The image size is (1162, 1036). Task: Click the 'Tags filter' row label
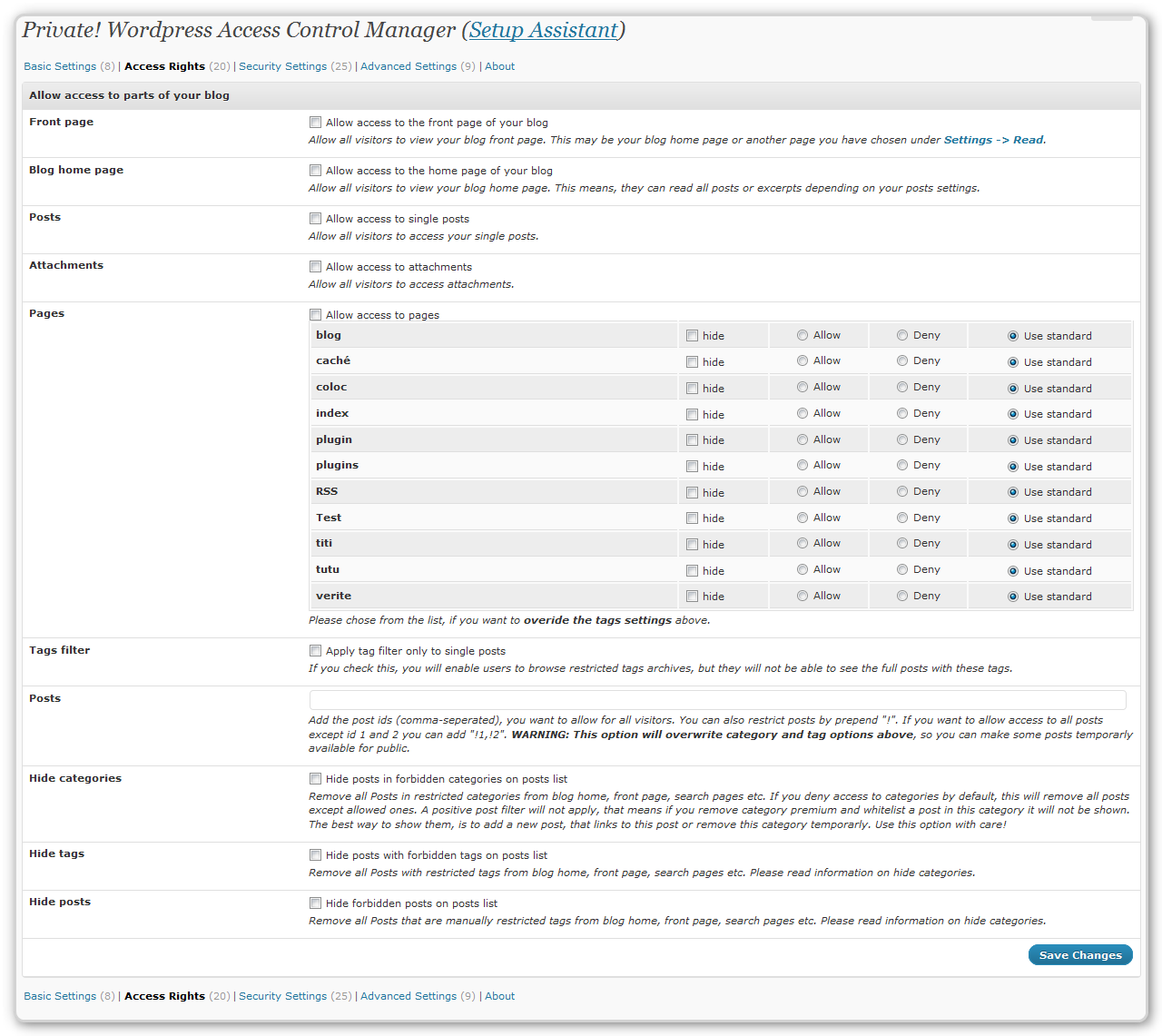[59, 650]
